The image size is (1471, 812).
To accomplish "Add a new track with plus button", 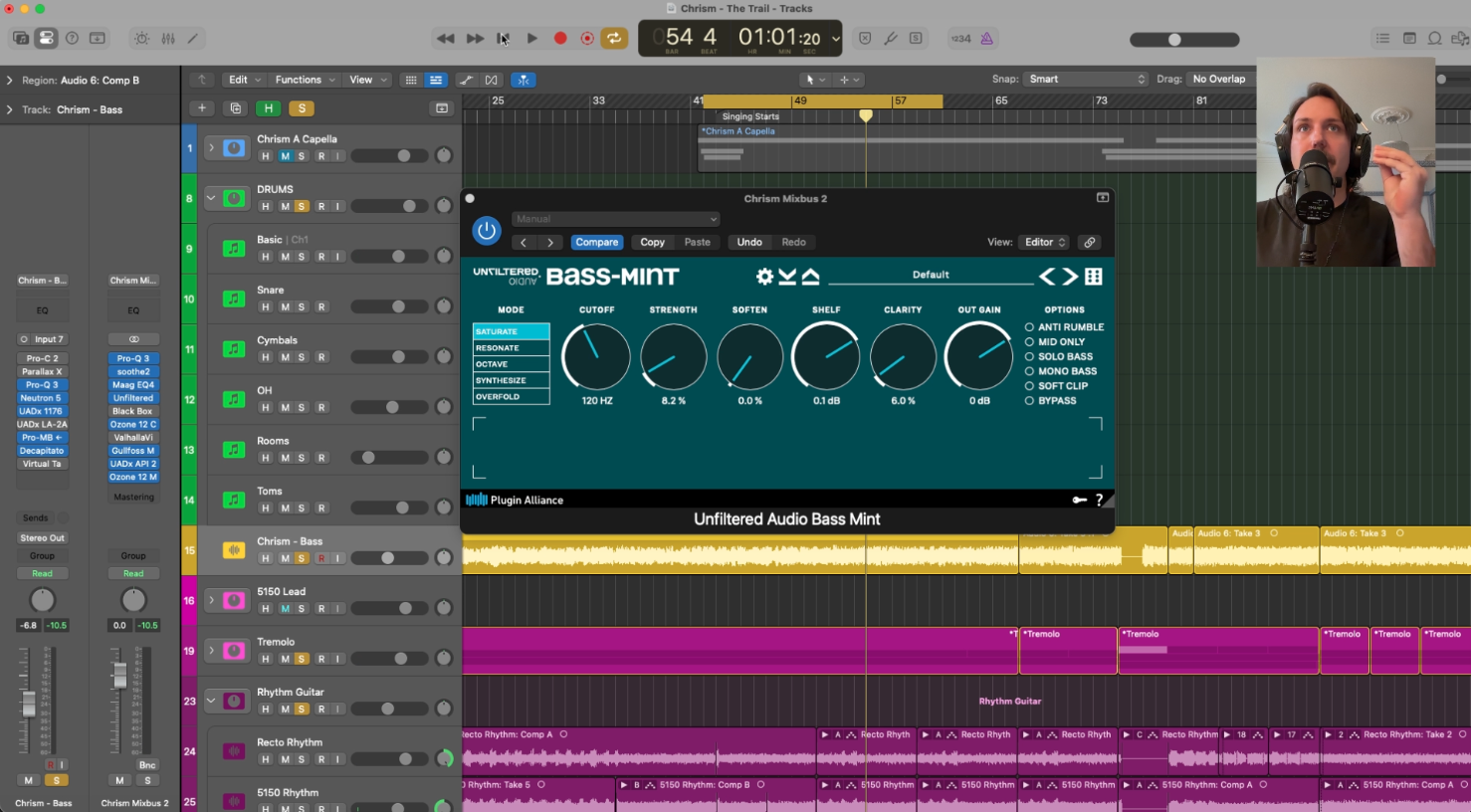I will click(202, 108).
